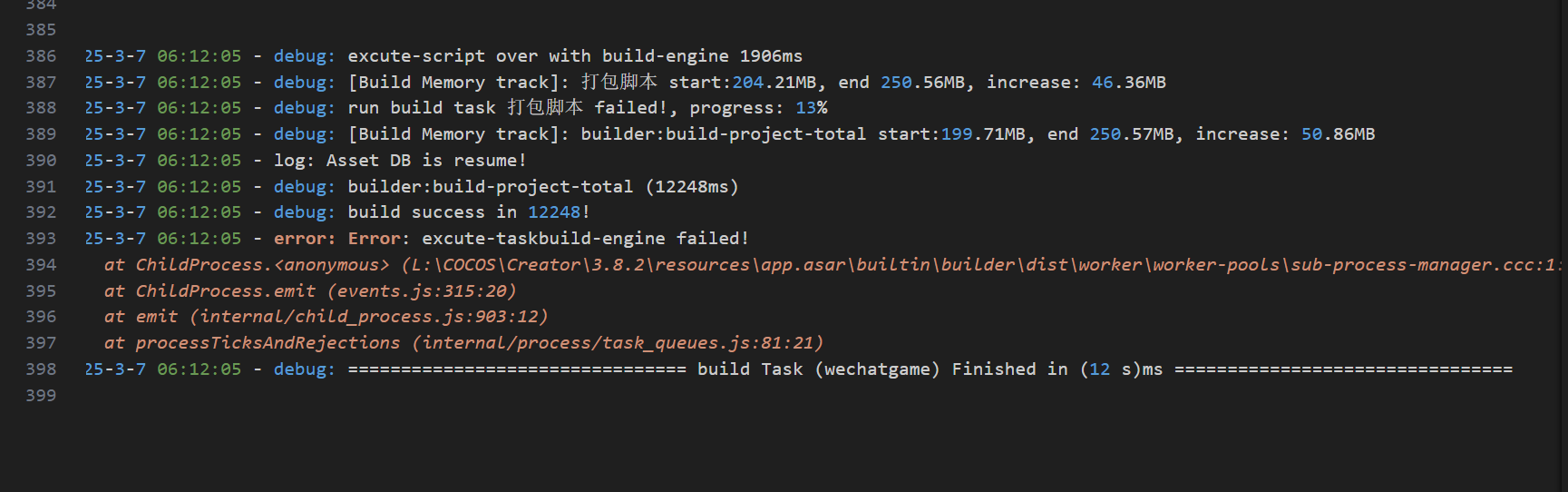The image size is (1568, 492).
Task: Click the "log:" level label on line 390
Action: [295, 161]
